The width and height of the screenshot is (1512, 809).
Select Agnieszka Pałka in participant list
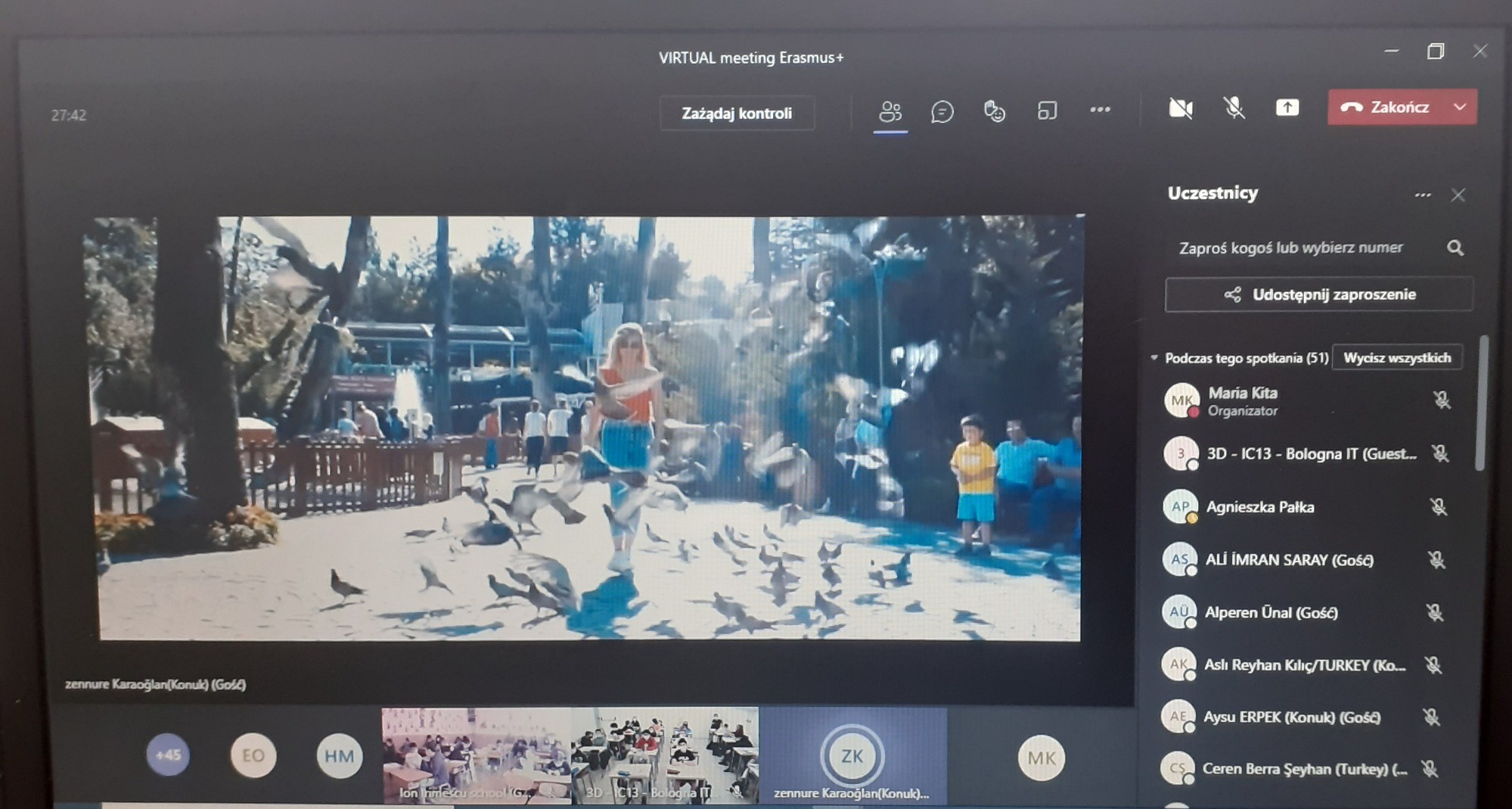pyautogui.click(x=1259, y=507)
